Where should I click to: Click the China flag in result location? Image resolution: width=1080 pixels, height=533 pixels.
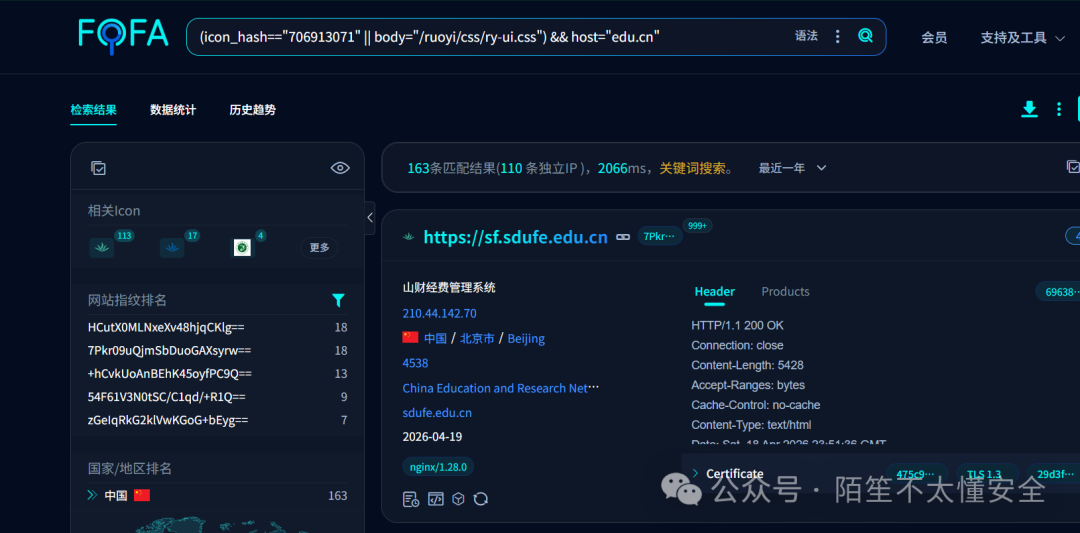coord(411,337)
